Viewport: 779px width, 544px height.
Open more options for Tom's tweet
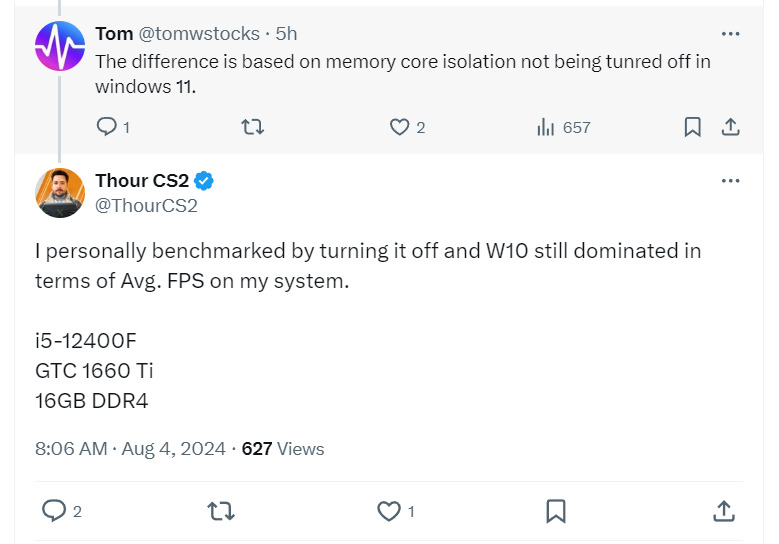pyautogui.click(x=730, y=34)
